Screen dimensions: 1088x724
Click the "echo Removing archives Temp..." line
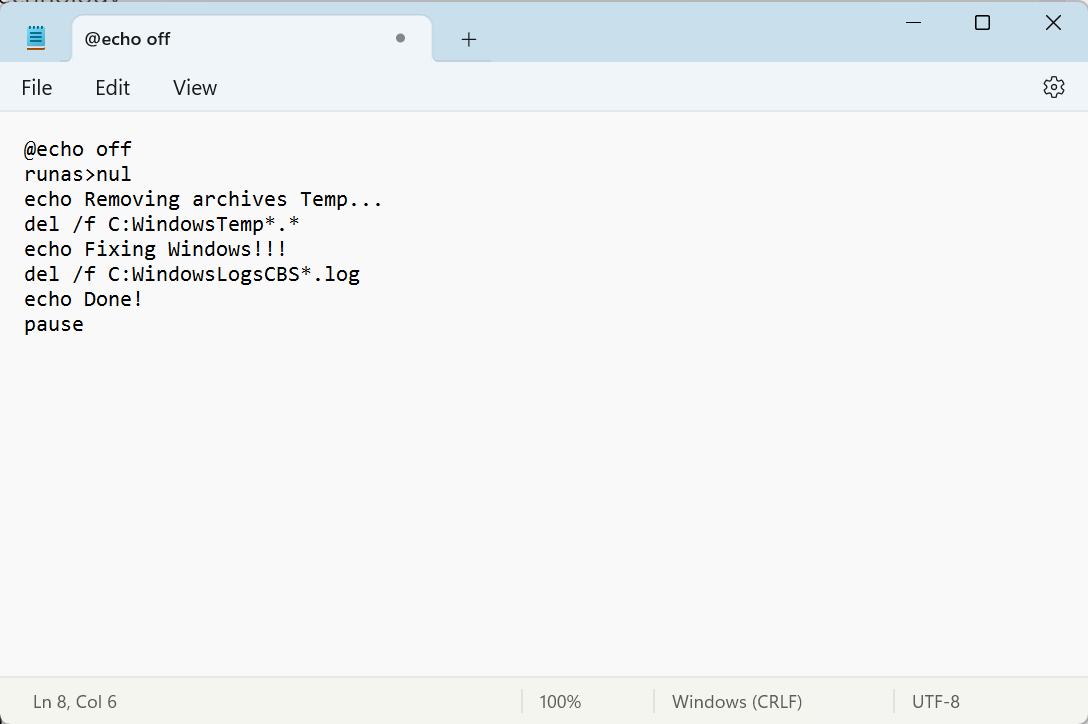pyautogui.click(x=203, y=200)
